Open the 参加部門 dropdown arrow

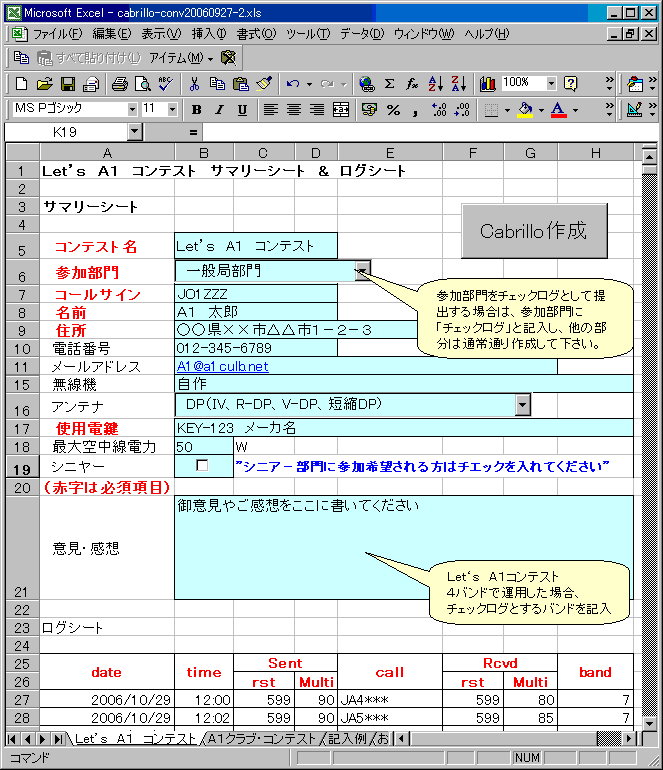click(x=362, y=271)
